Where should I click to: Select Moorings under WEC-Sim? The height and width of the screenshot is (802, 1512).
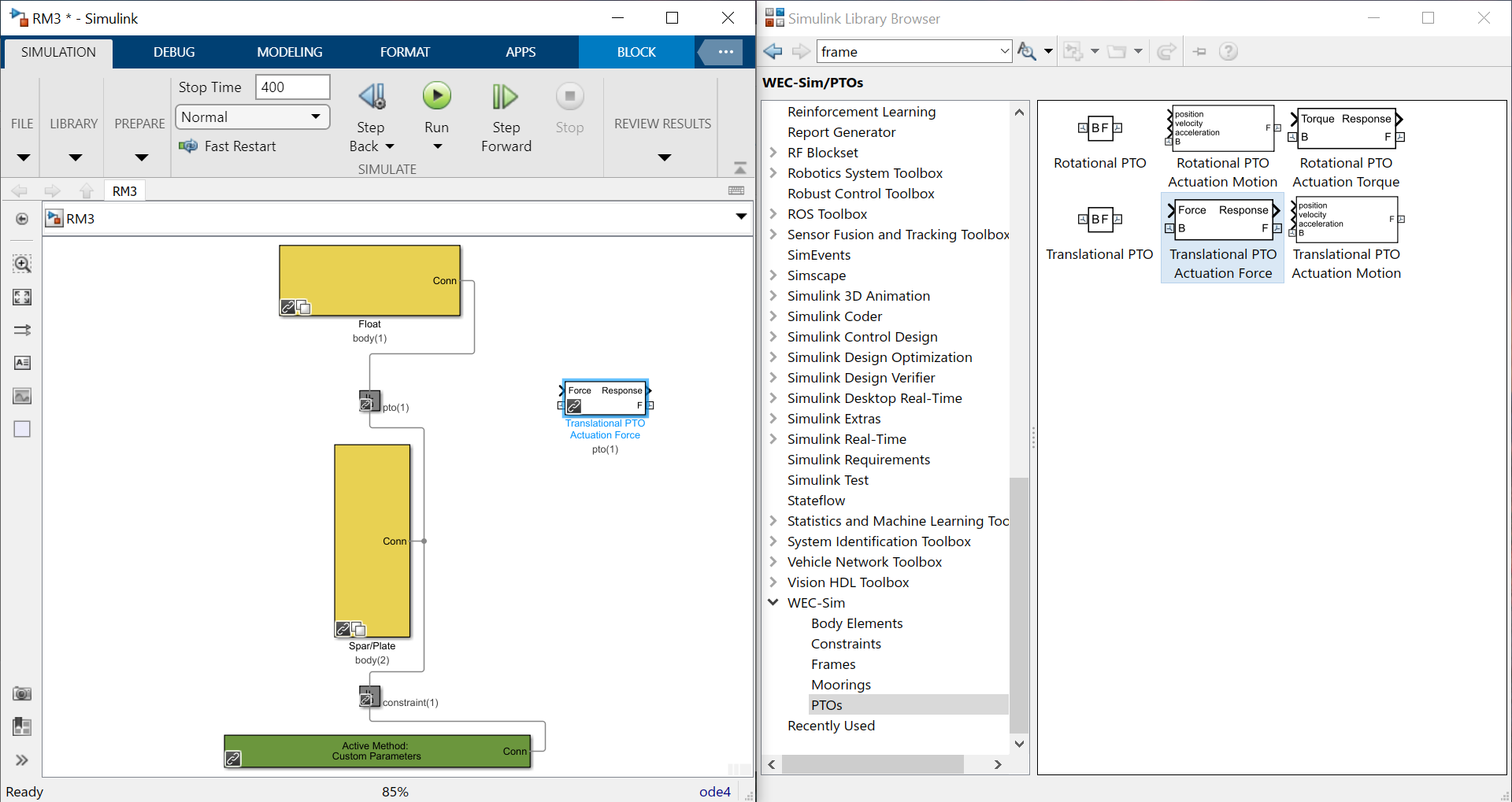(x=841, y=685)
